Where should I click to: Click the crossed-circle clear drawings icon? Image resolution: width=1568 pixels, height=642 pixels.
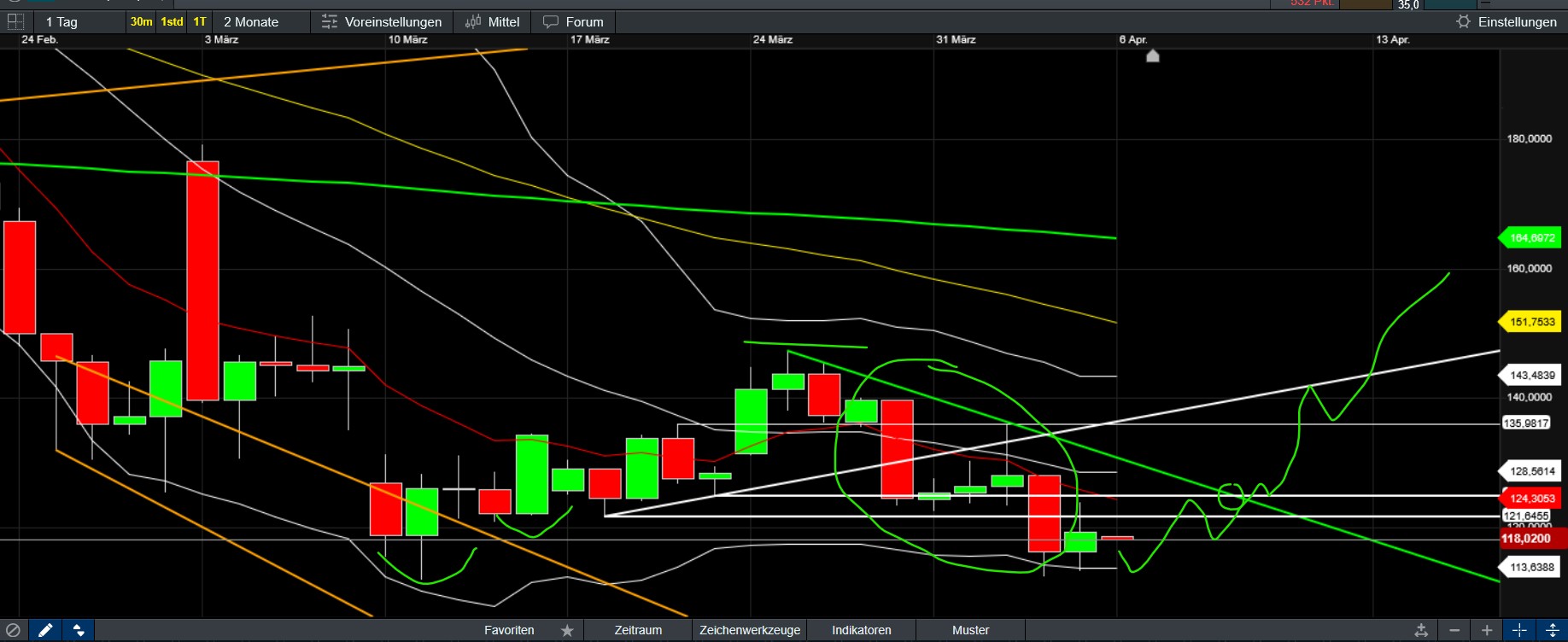point(14,630)
